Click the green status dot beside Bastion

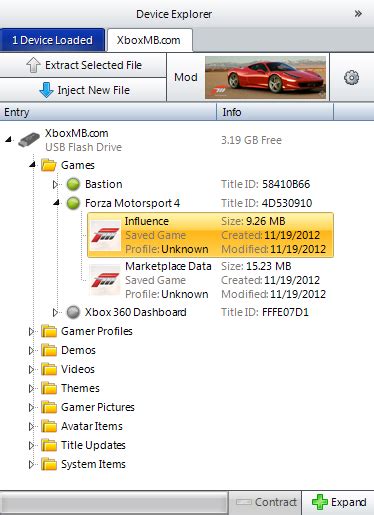73,184
